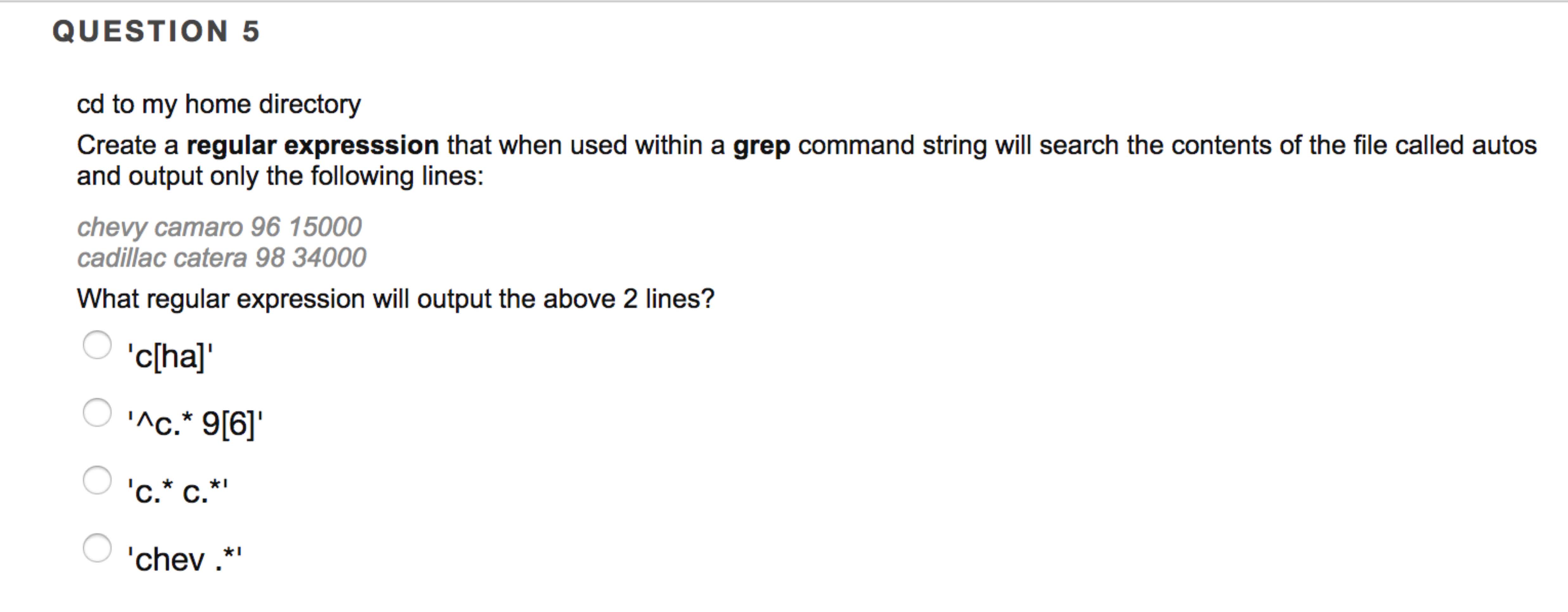Click the 'chev .*' answer label text
This screenshot has width=1568, height=612.
[x=184, y=558]
